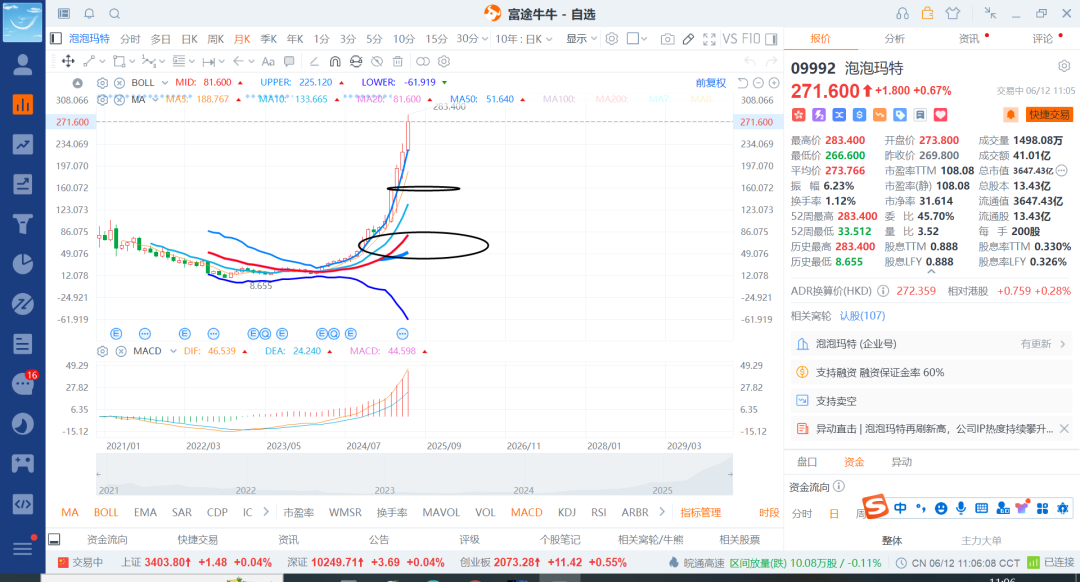Select the 日K chart period

pos(189,39)
